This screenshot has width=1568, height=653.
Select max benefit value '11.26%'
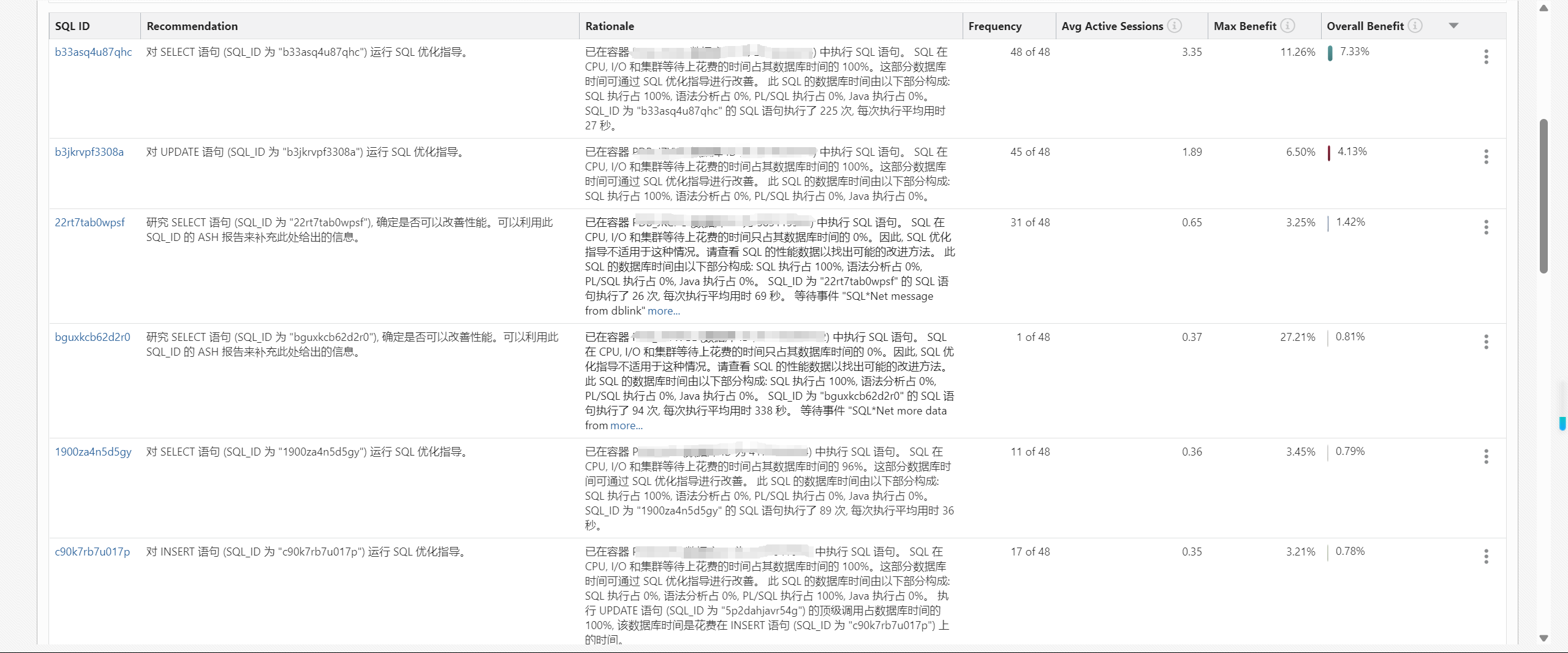tap(1298, 52)
